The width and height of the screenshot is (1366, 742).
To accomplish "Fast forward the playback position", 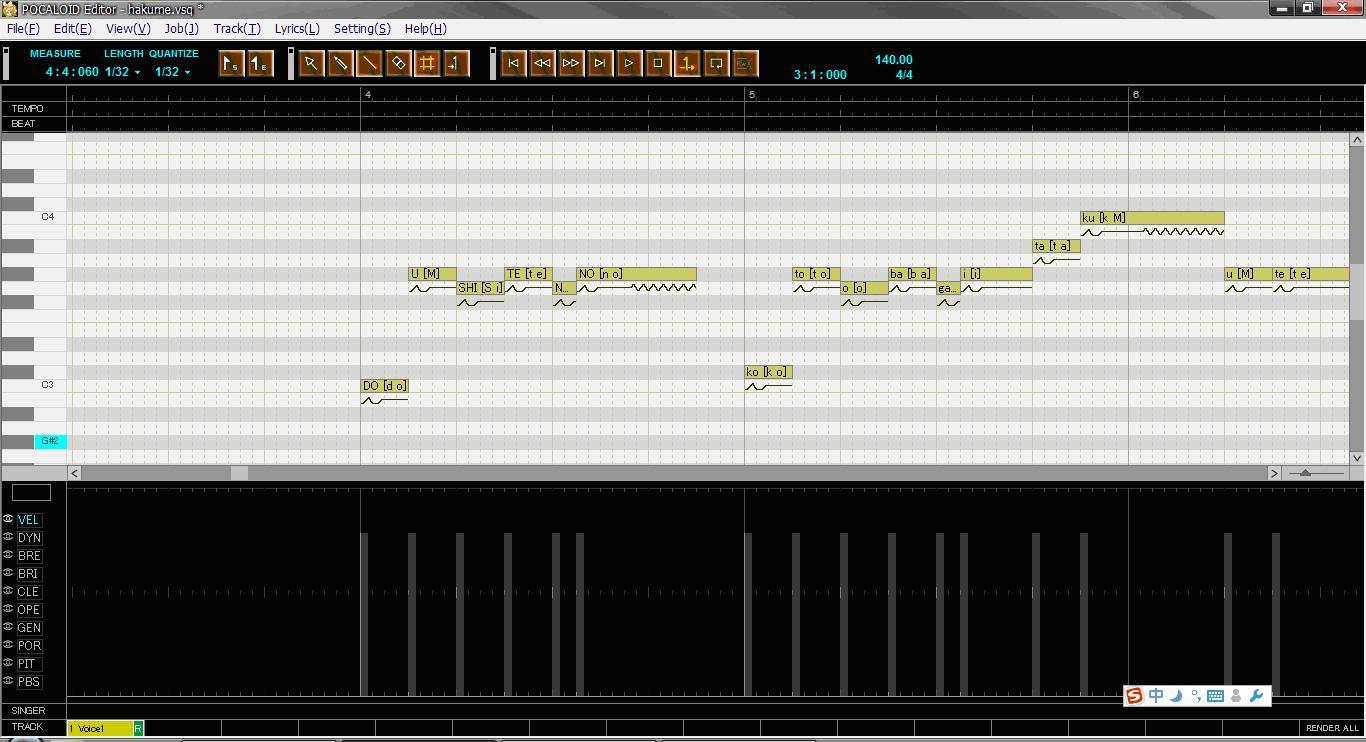I will (x=571, y=64).
